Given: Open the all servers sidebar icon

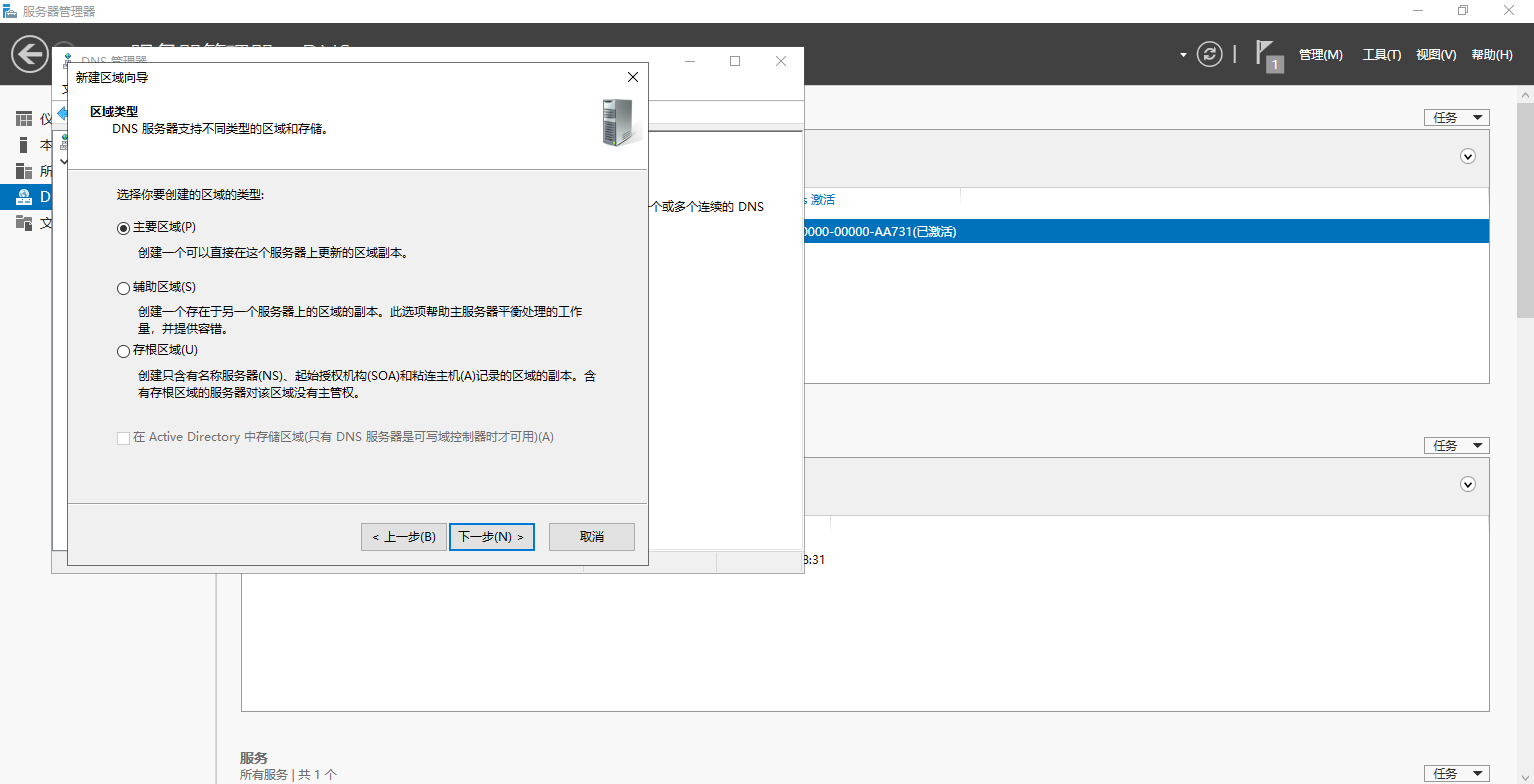Looking at the screenshot, I should 24,171.
